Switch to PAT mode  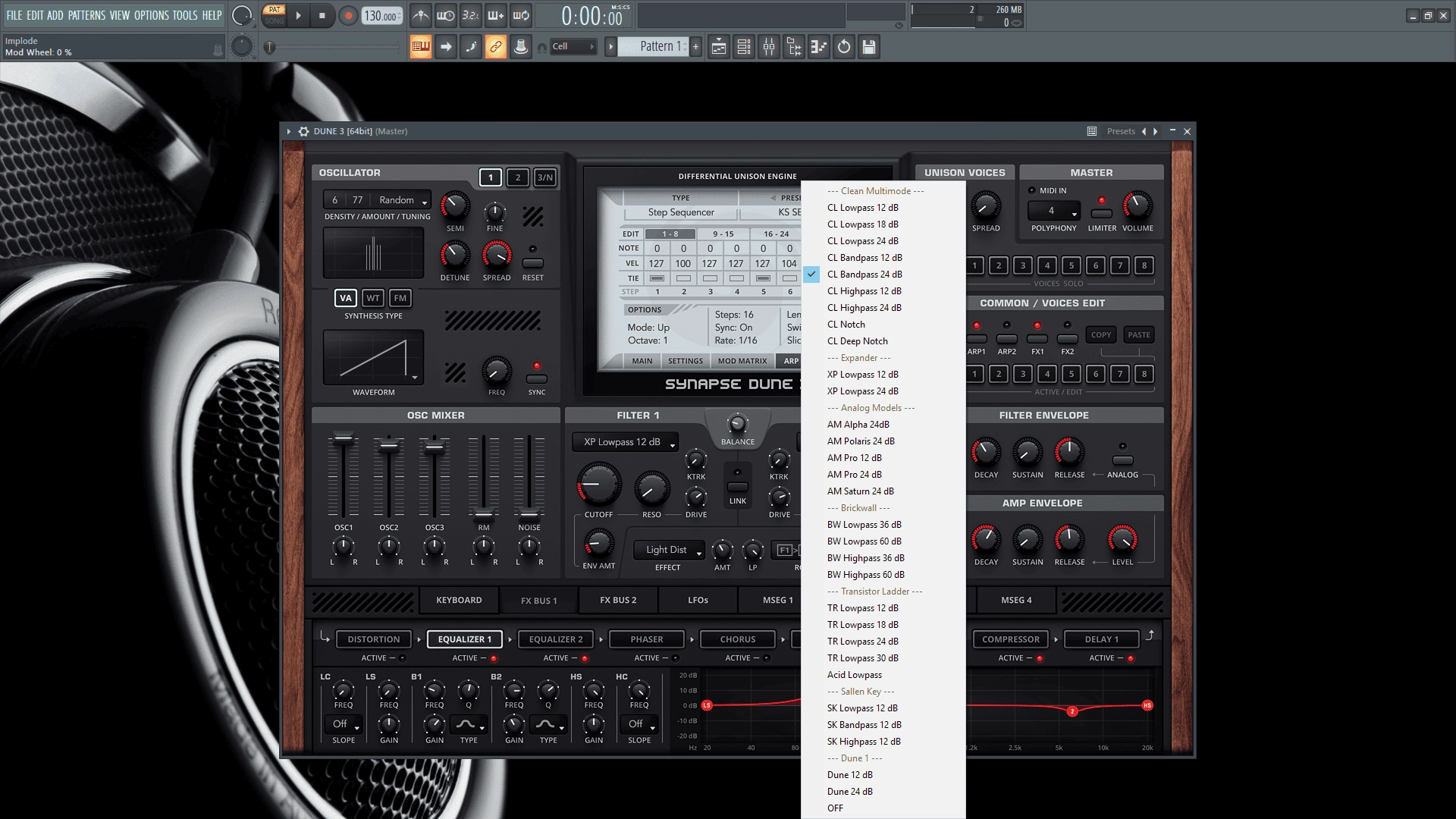point(275,10)
